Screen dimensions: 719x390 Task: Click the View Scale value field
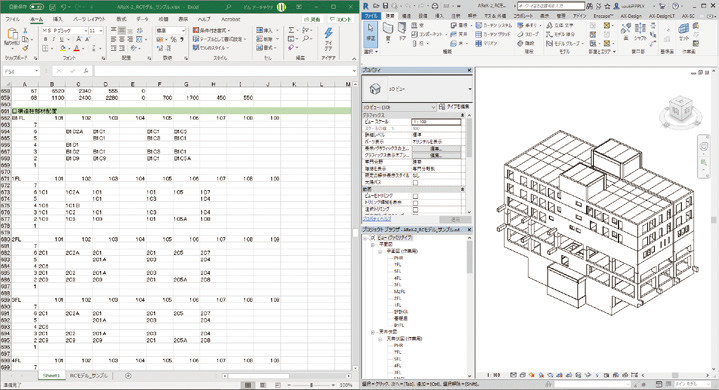[436, 122]
